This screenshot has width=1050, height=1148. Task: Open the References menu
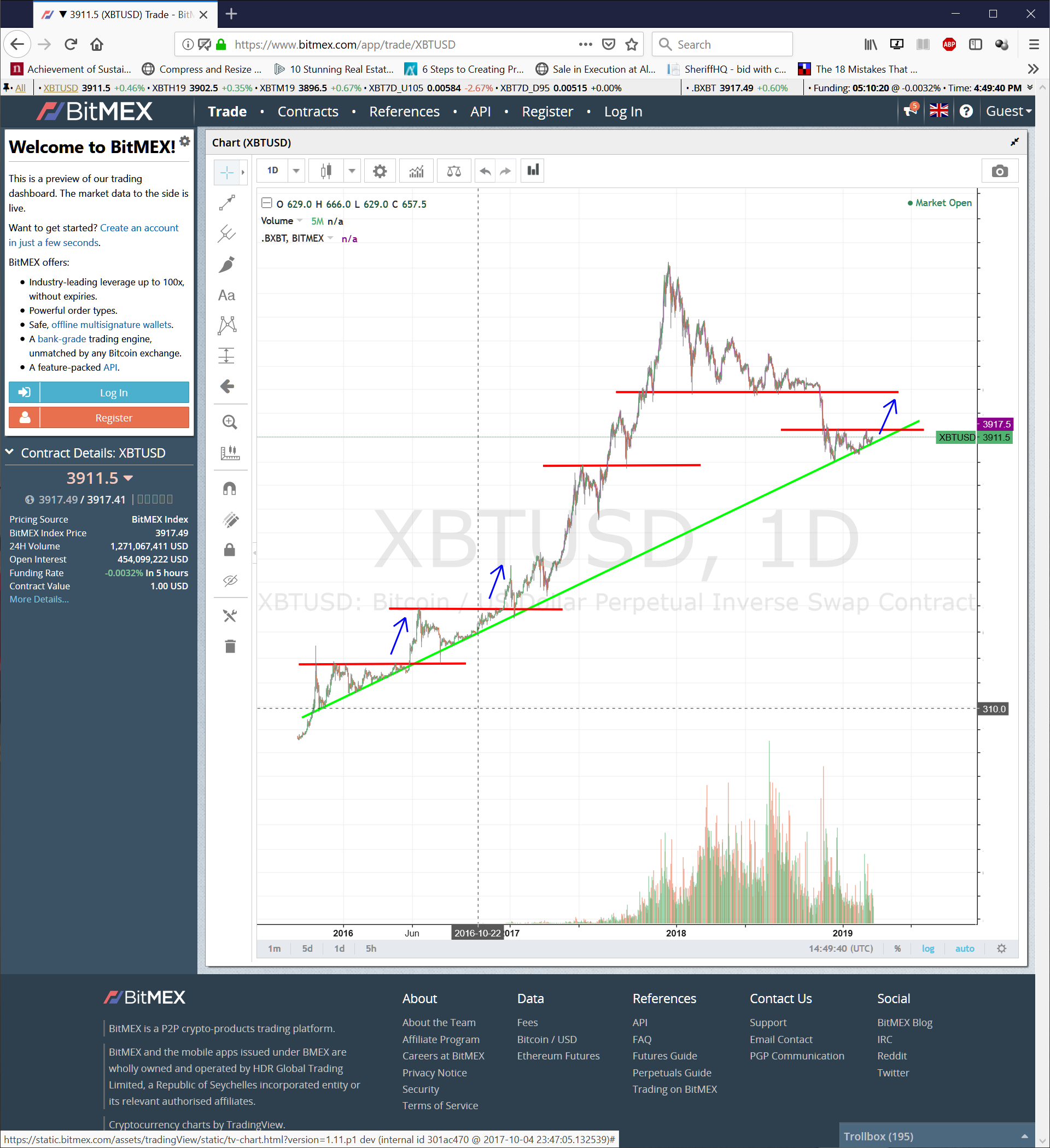point(404,112)
